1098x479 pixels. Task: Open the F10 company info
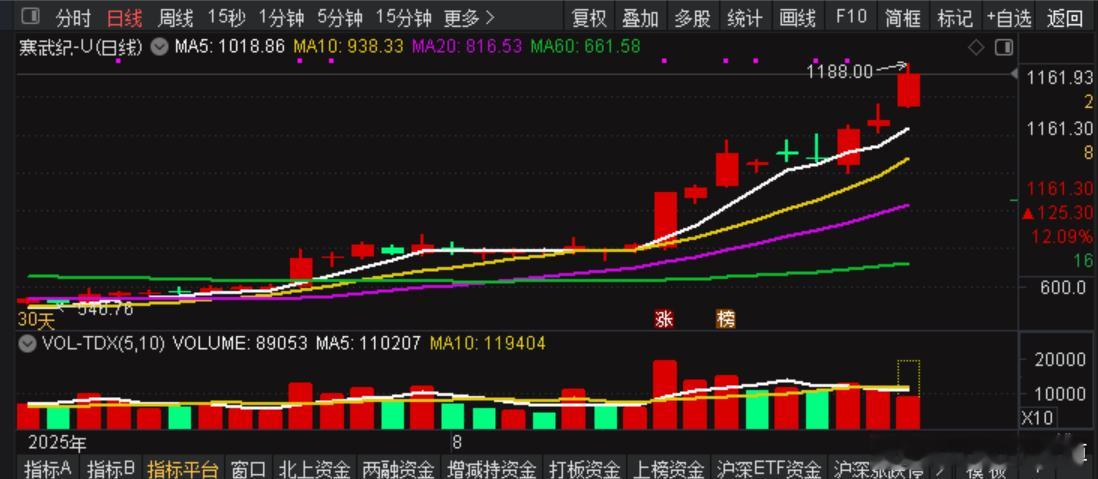click(x=850, y=18)
